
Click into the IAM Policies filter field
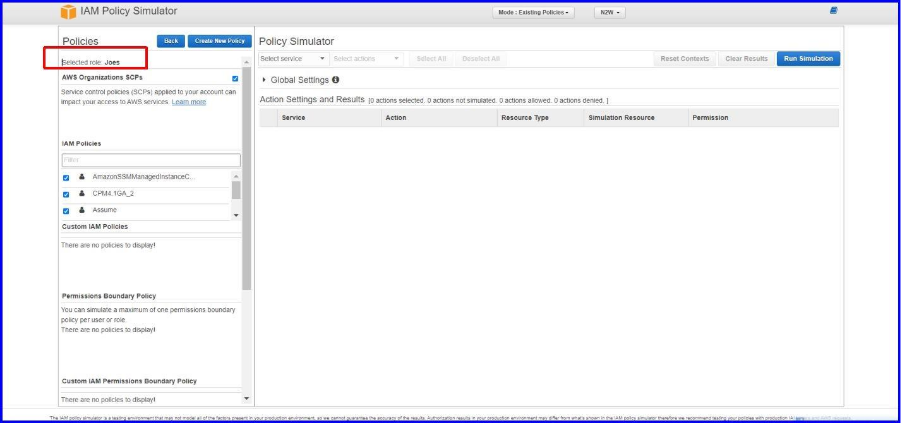coord(151,160)
